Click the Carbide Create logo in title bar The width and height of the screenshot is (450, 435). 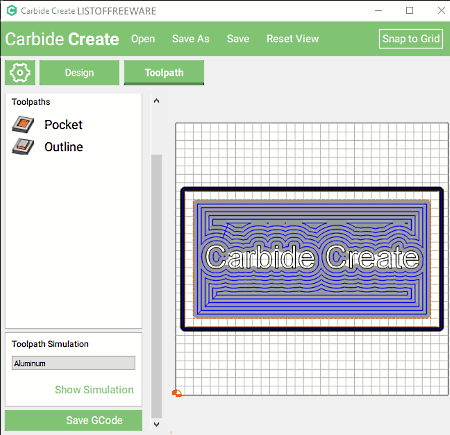point(12,11)
